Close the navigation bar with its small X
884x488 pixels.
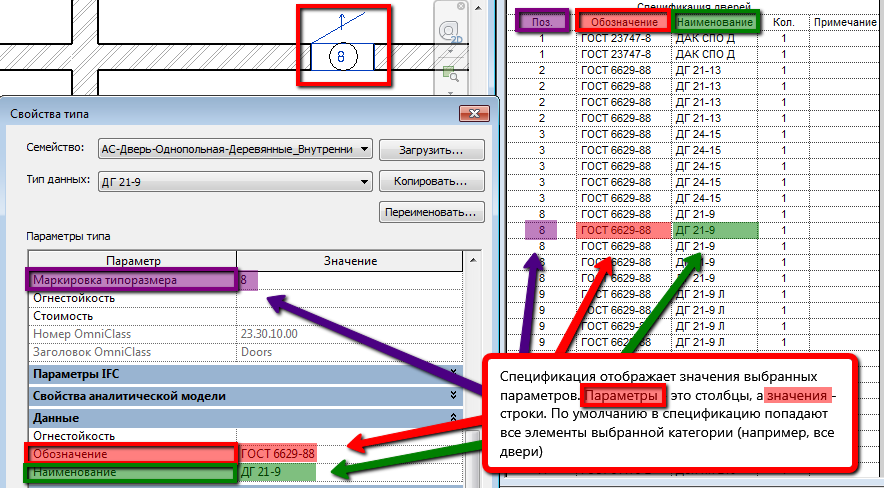coord(461,6)
